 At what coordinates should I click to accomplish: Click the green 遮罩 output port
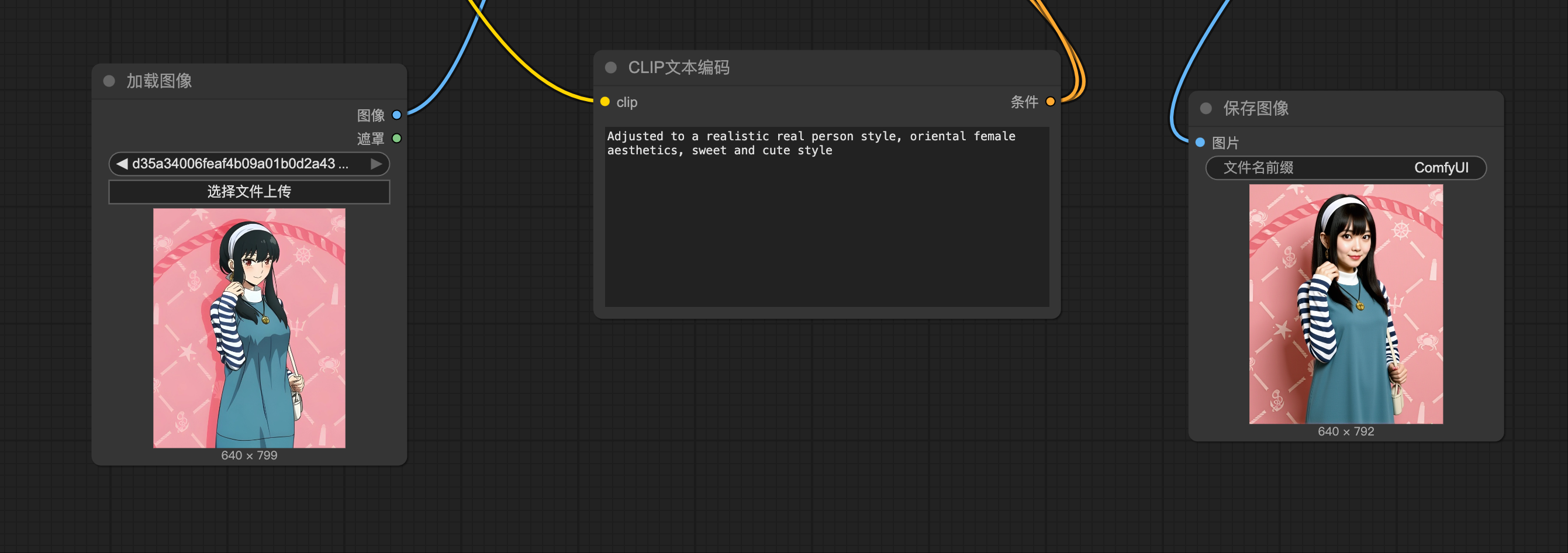pos(397,139)
